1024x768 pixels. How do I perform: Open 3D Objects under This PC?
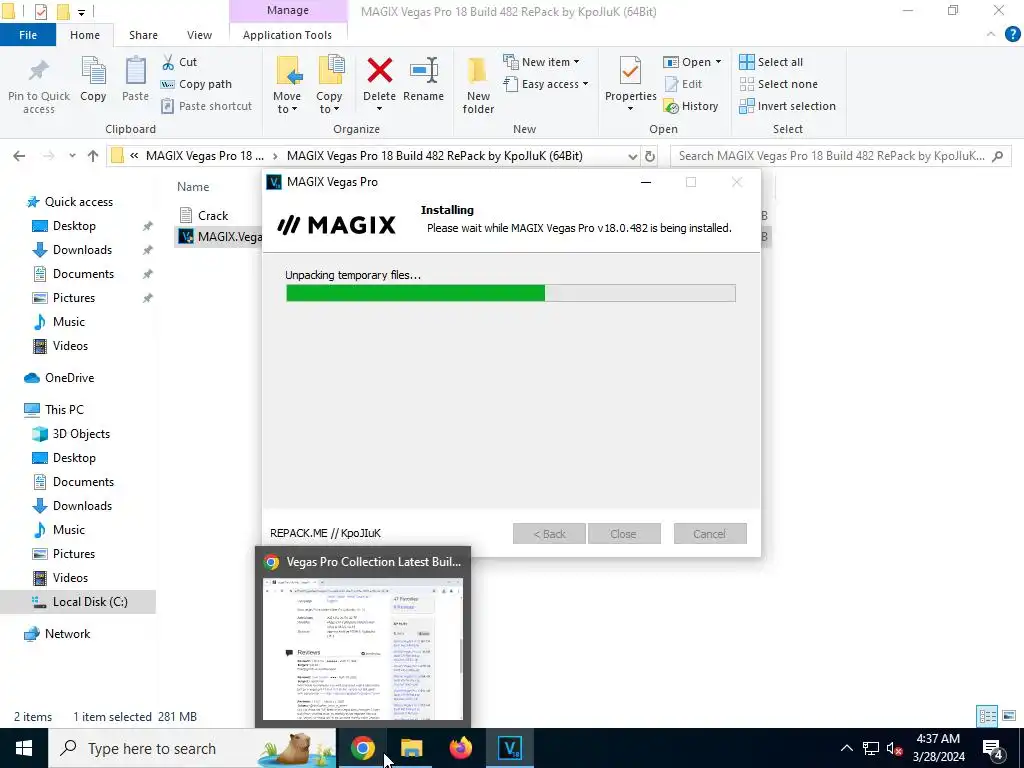[81, 434]
